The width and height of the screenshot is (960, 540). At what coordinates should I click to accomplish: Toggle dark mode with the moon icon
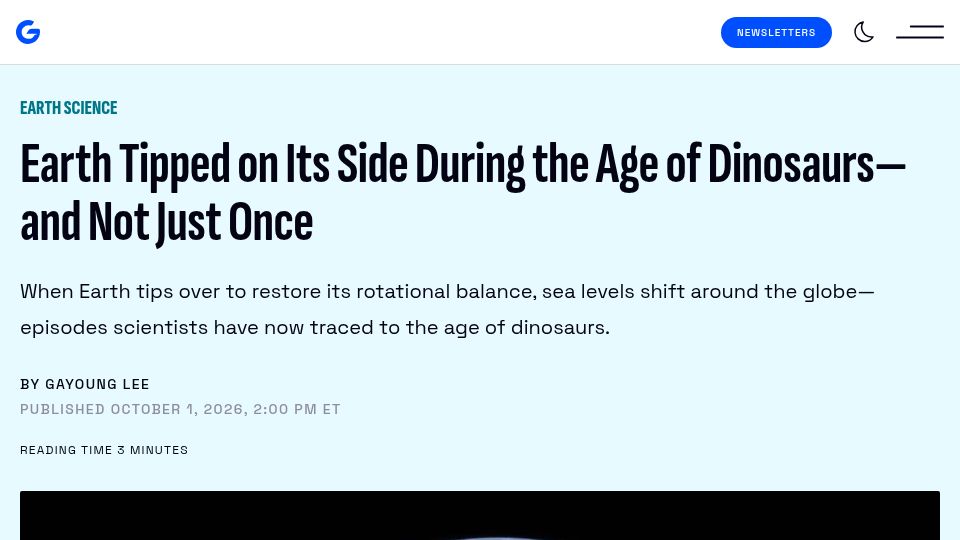[864, 32]
